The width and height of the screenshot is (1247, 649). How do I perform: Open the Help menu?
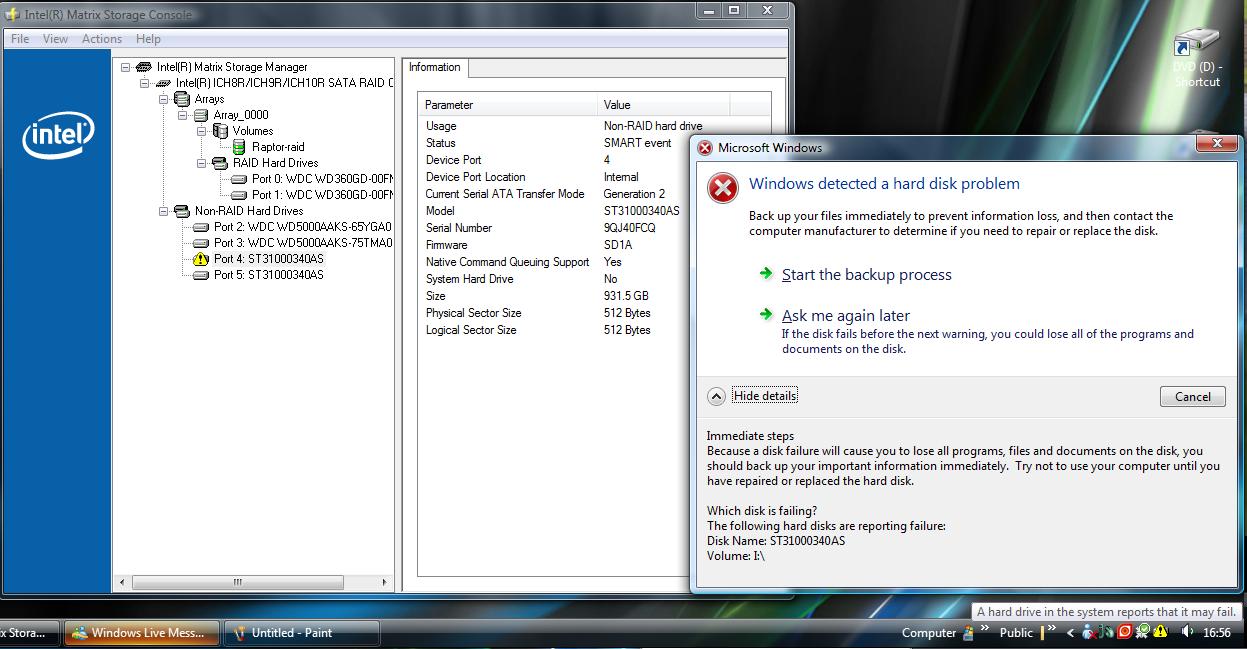[x=148, y=39]
